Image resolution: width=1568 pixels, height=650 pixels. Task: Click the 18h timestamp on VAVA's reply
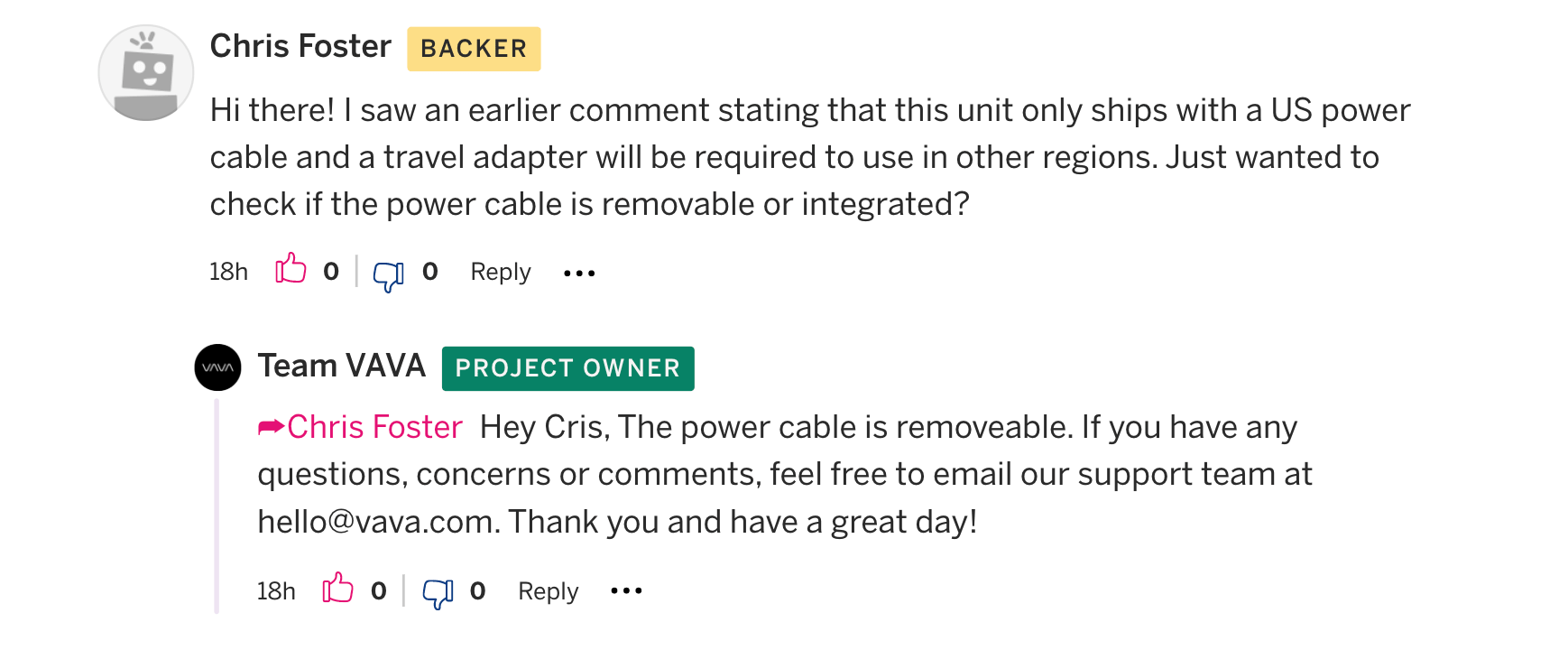(276, 591)
